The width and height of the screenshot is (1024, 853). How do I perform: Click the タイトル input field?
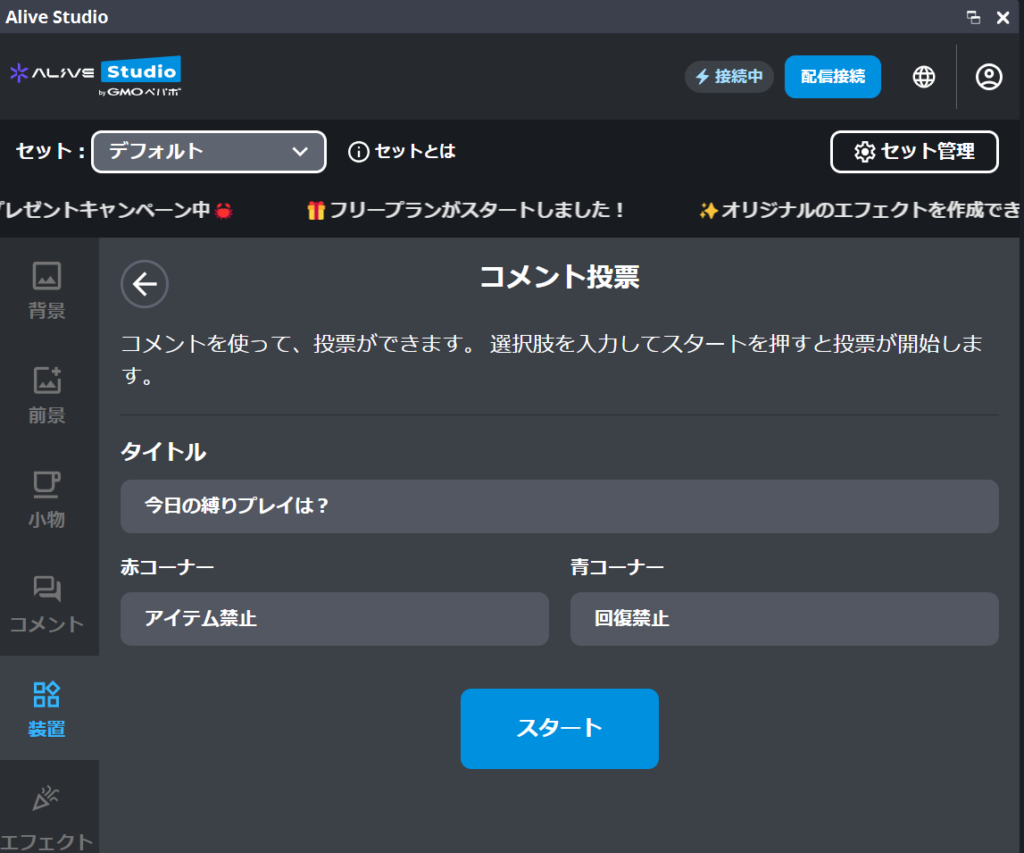coord(559,506)
